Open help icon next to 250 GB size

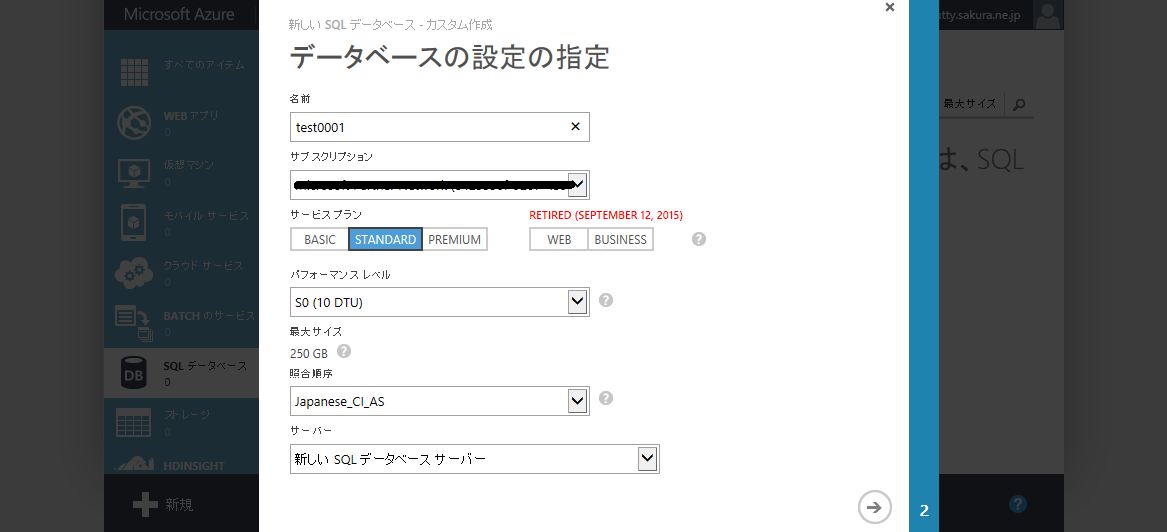[x=344, y=351]
